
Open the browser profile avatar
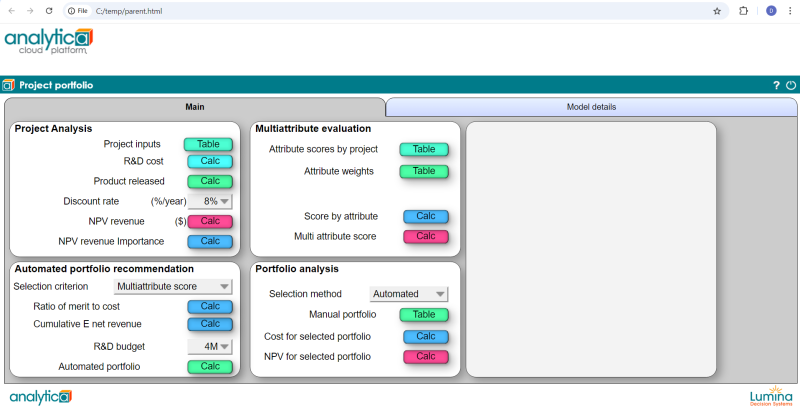pyautogui.click(x=771, y=11)
